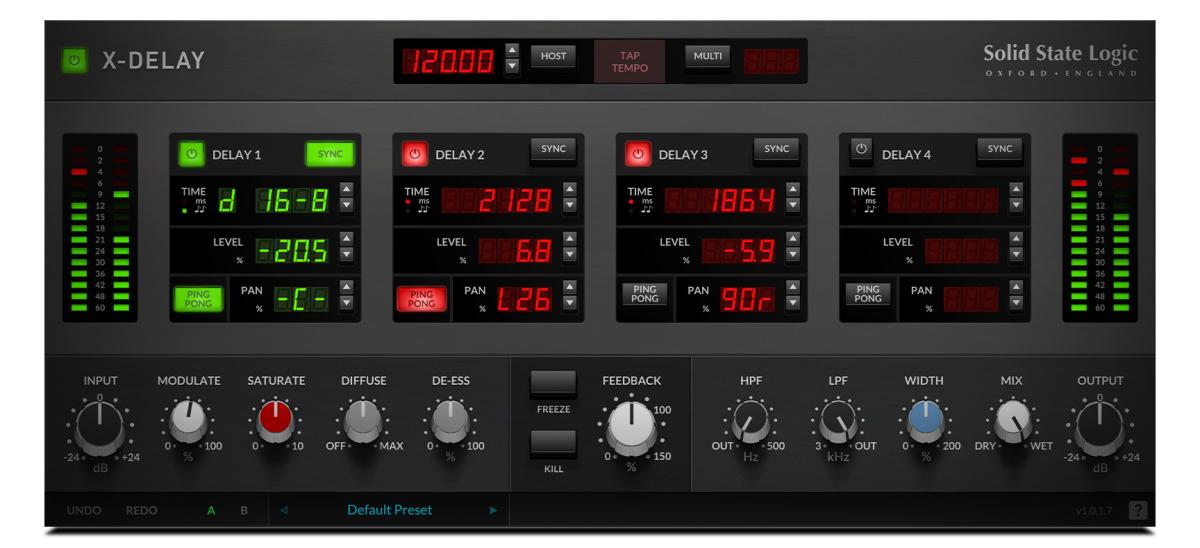Disable SYNC on Delay 1
1200x548 pixels.
point(329,153)
